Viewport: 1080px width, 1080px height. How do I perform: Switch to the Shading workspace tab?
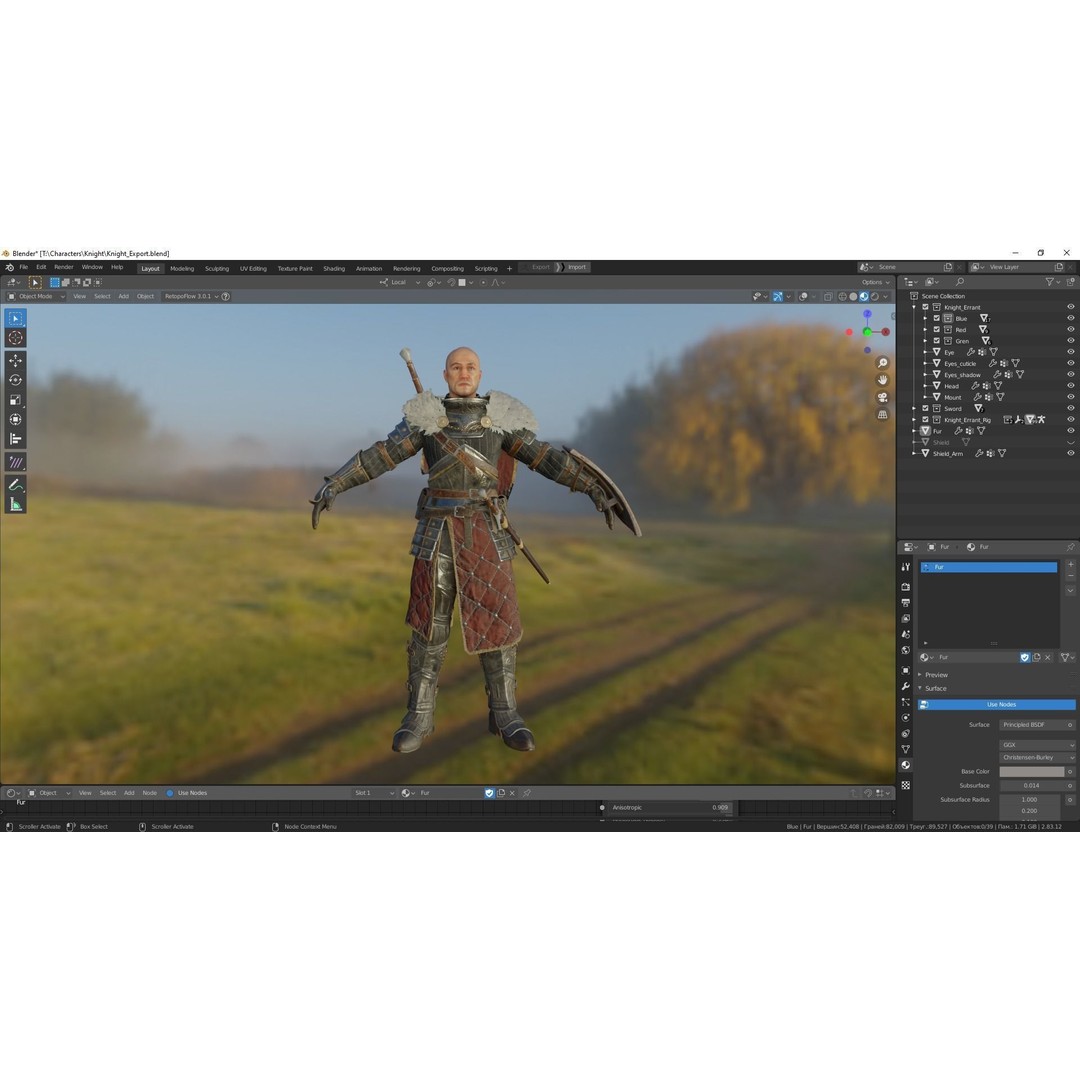pyautogui.click(x=334, y=269)
